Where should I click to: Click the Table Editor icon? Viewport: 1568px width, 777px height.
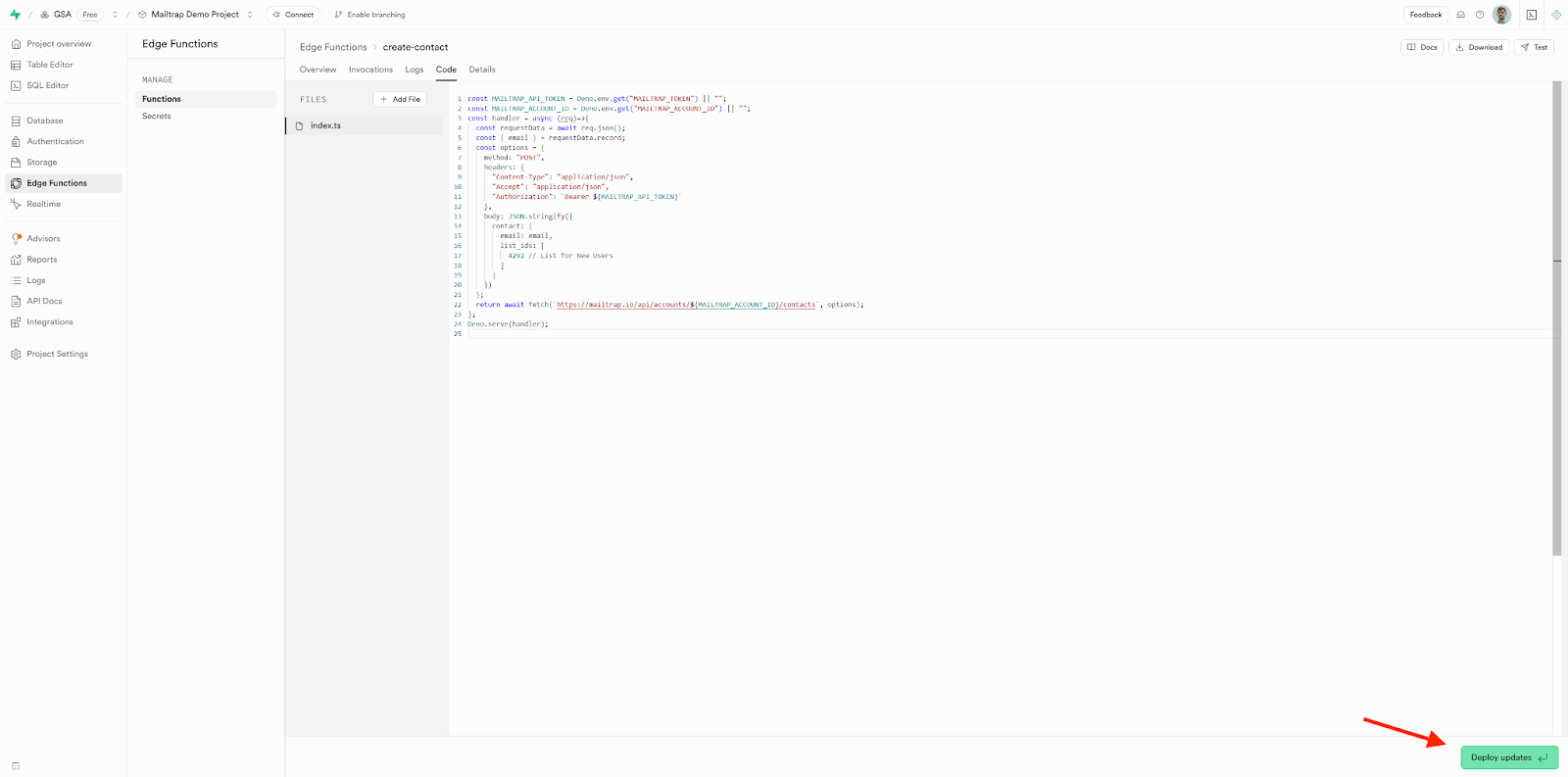point(16,65)
